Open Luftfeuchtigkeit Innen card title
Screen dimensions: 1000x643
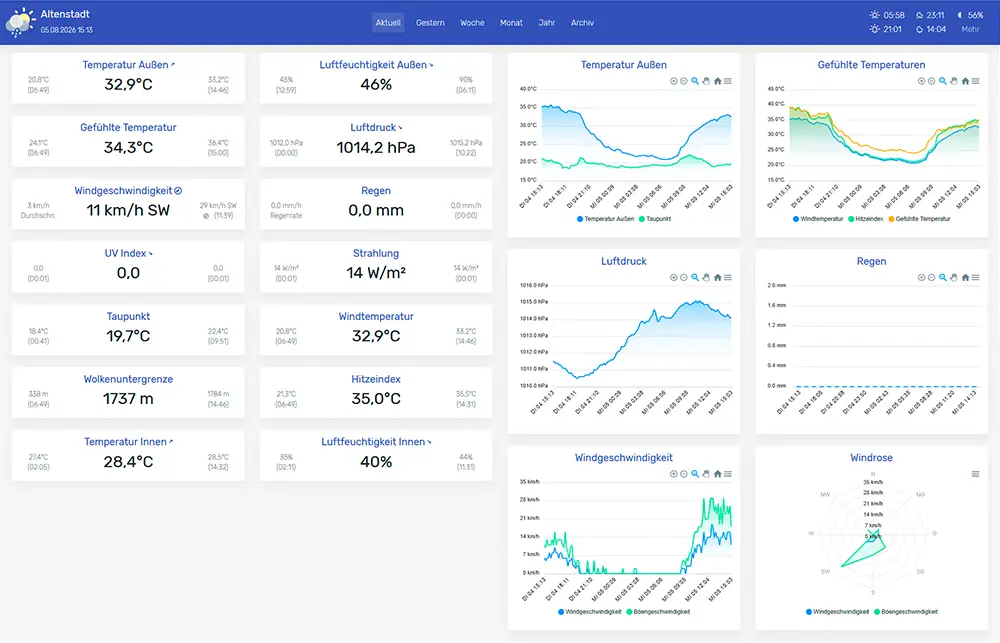376,441
